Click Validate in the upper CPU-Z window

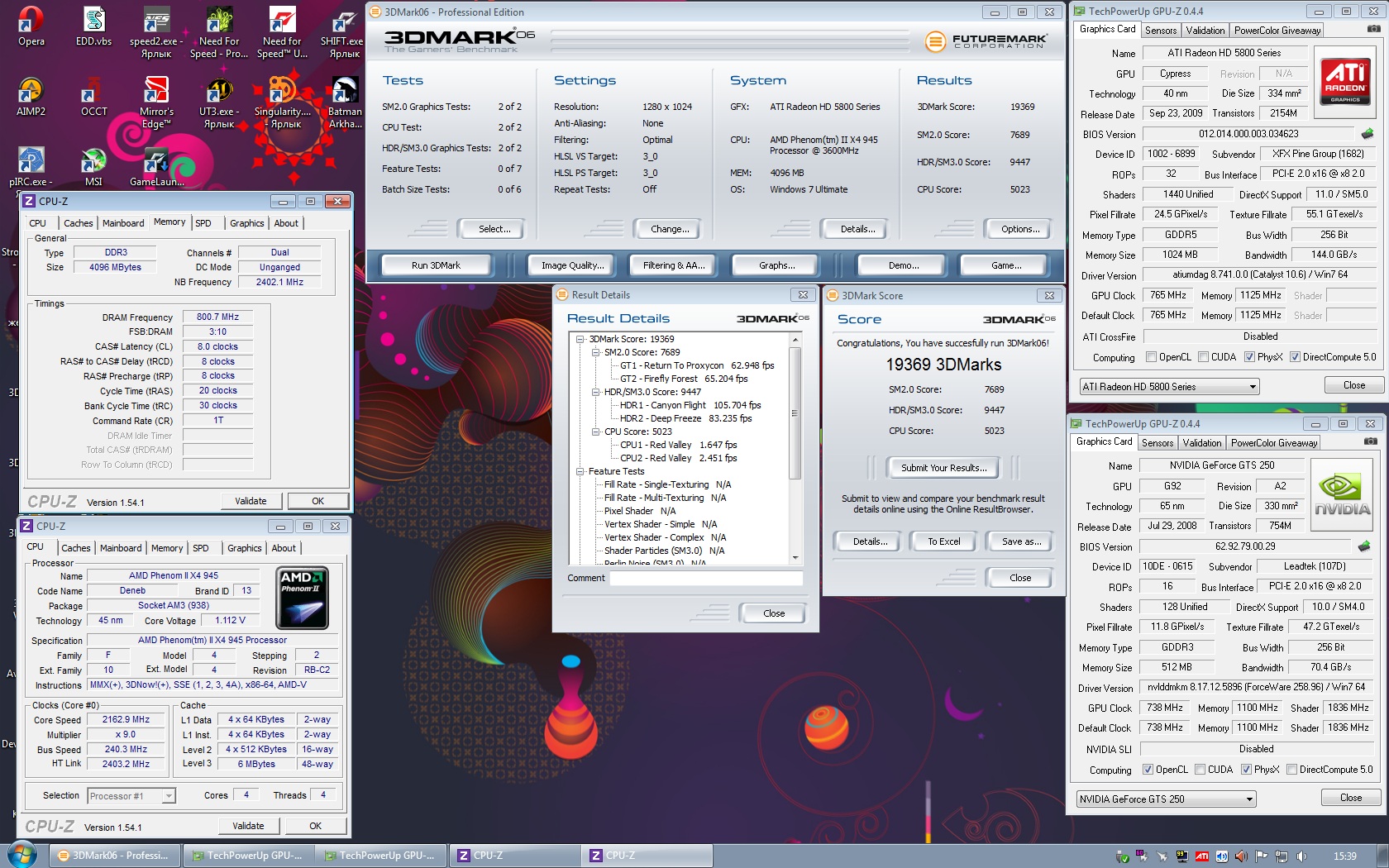coord(251,501)
